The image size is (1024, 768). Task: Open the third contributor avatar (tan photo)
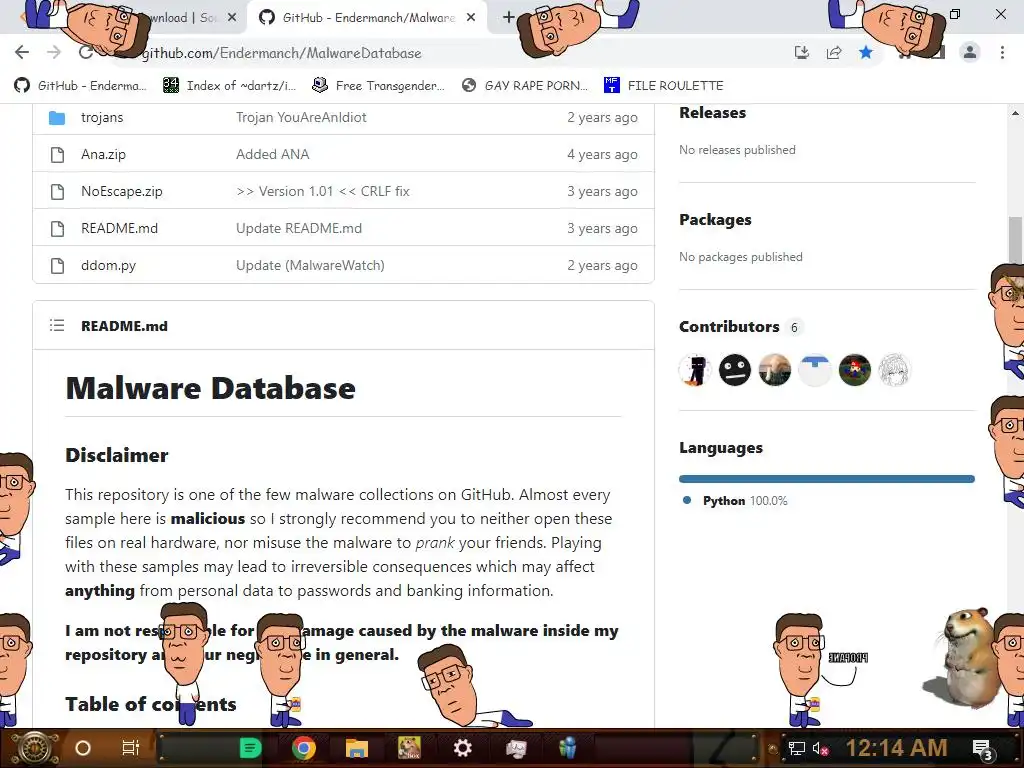(775, 370)
